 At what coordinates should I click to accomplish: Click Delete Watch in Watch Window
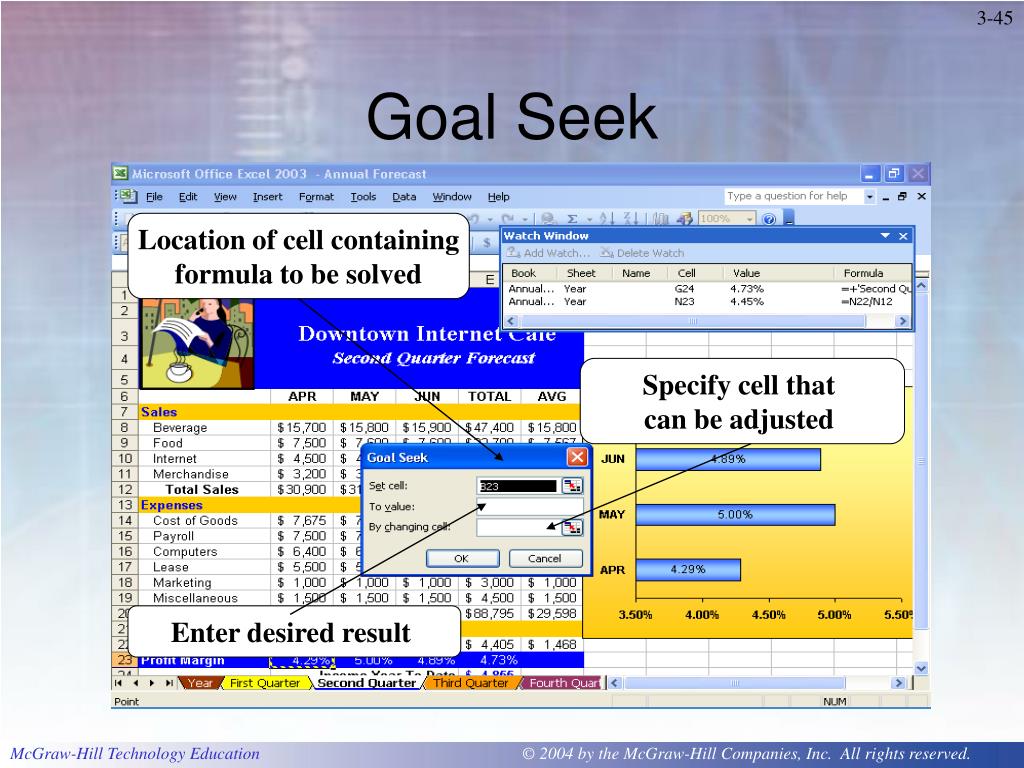[642, 253]
